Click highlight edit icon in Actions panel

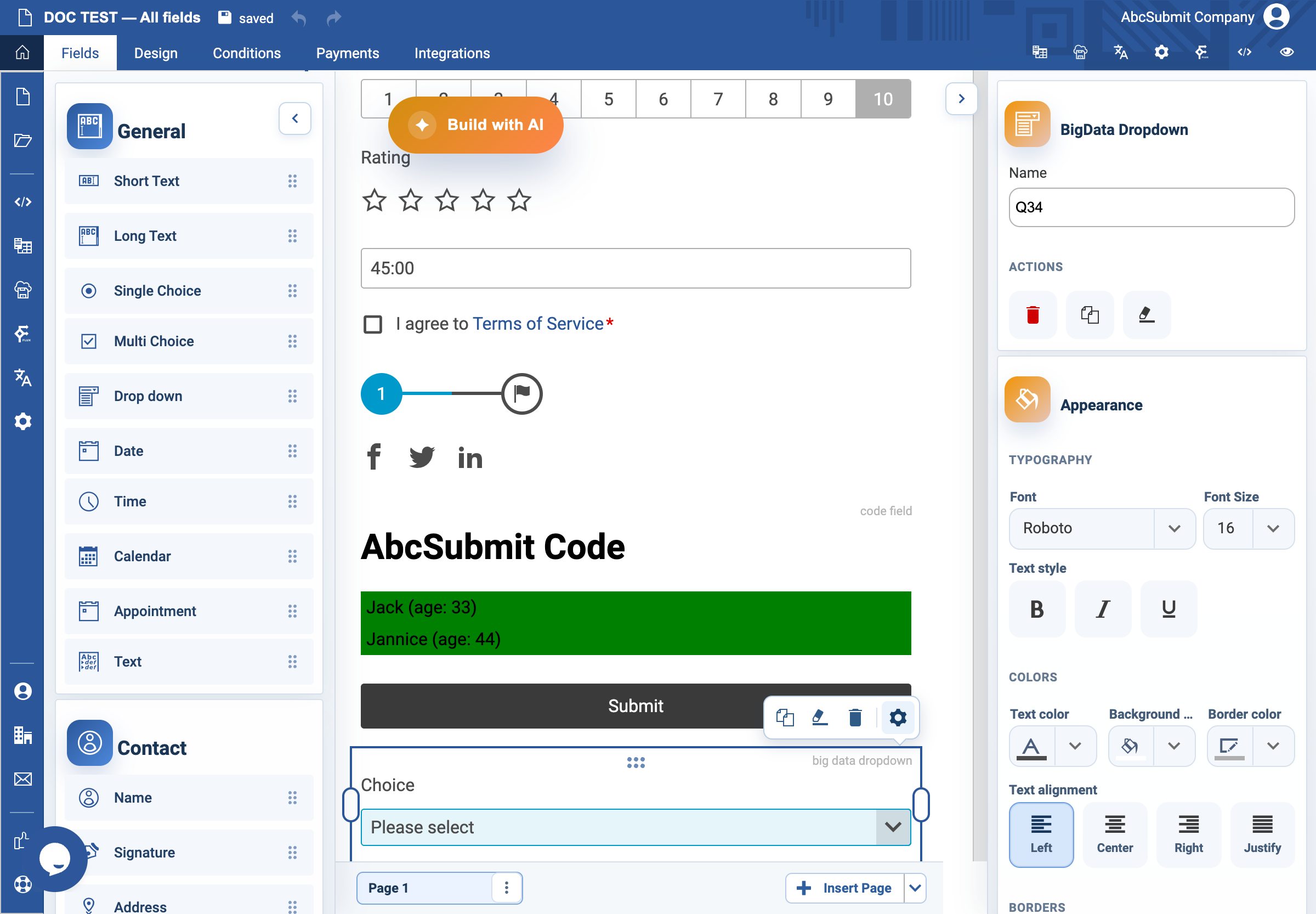coord(1147,314)
